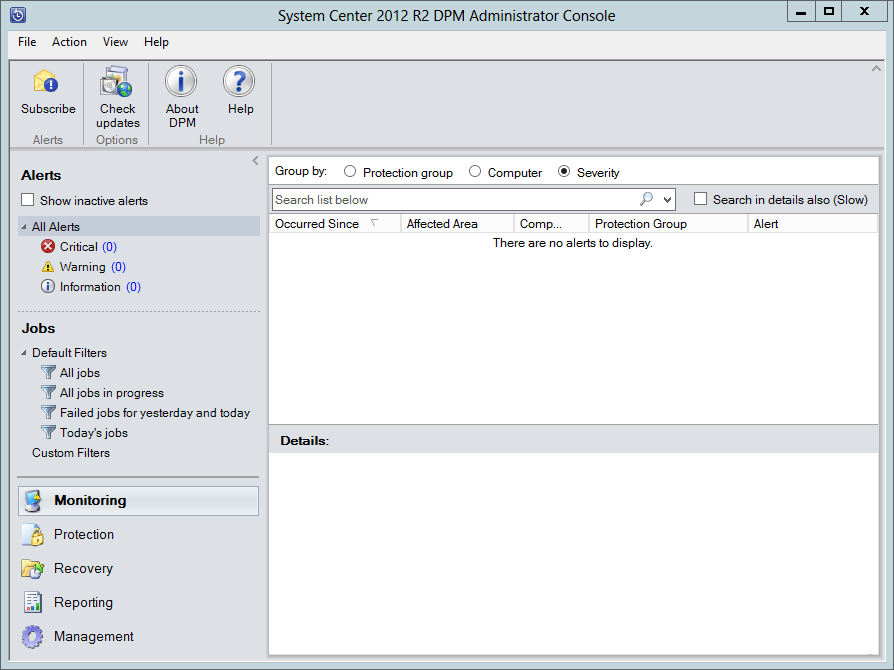Click the All jobs filter funnel icon

click(x=48, y=372)
